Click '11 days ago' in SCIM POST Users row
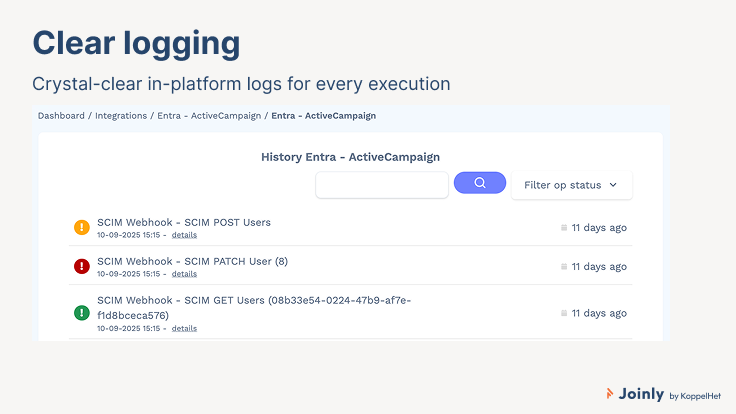 point(599,228)
